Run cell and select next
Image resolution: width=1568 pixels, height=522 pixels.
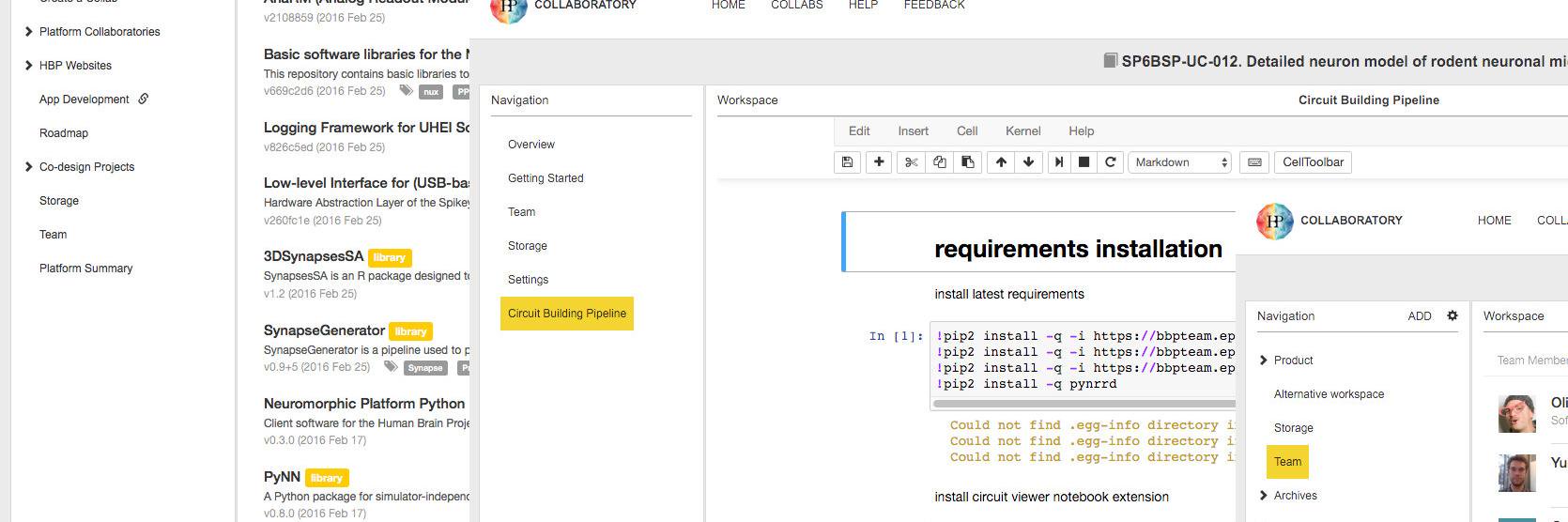pos(1059,162)
